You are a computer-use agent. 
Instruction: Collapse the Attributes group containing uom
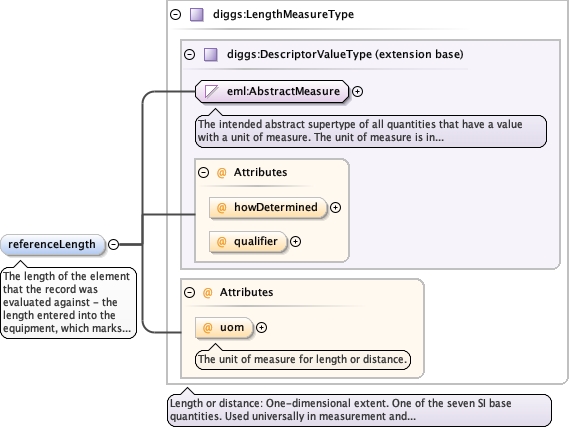[x=189, y=292]
